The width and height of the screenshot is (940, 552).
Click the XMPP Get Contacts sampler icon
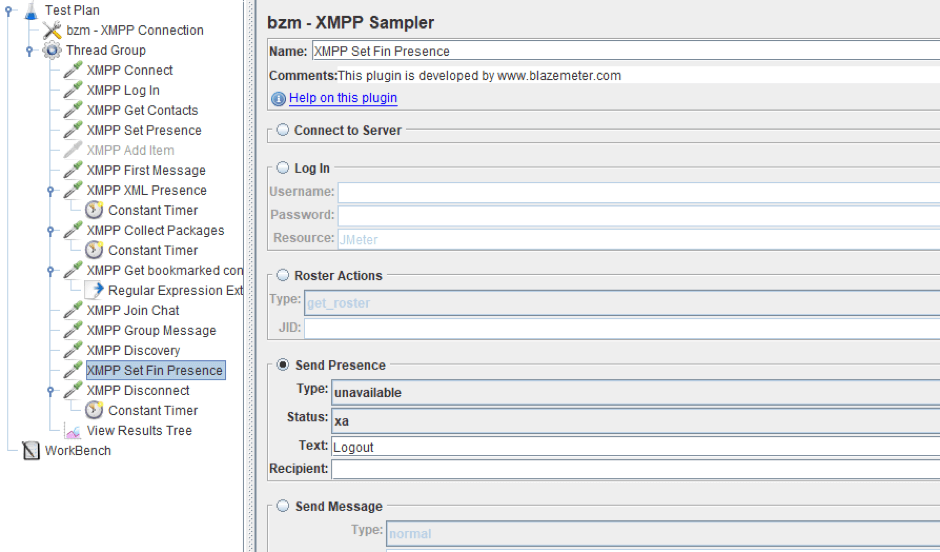73,110
